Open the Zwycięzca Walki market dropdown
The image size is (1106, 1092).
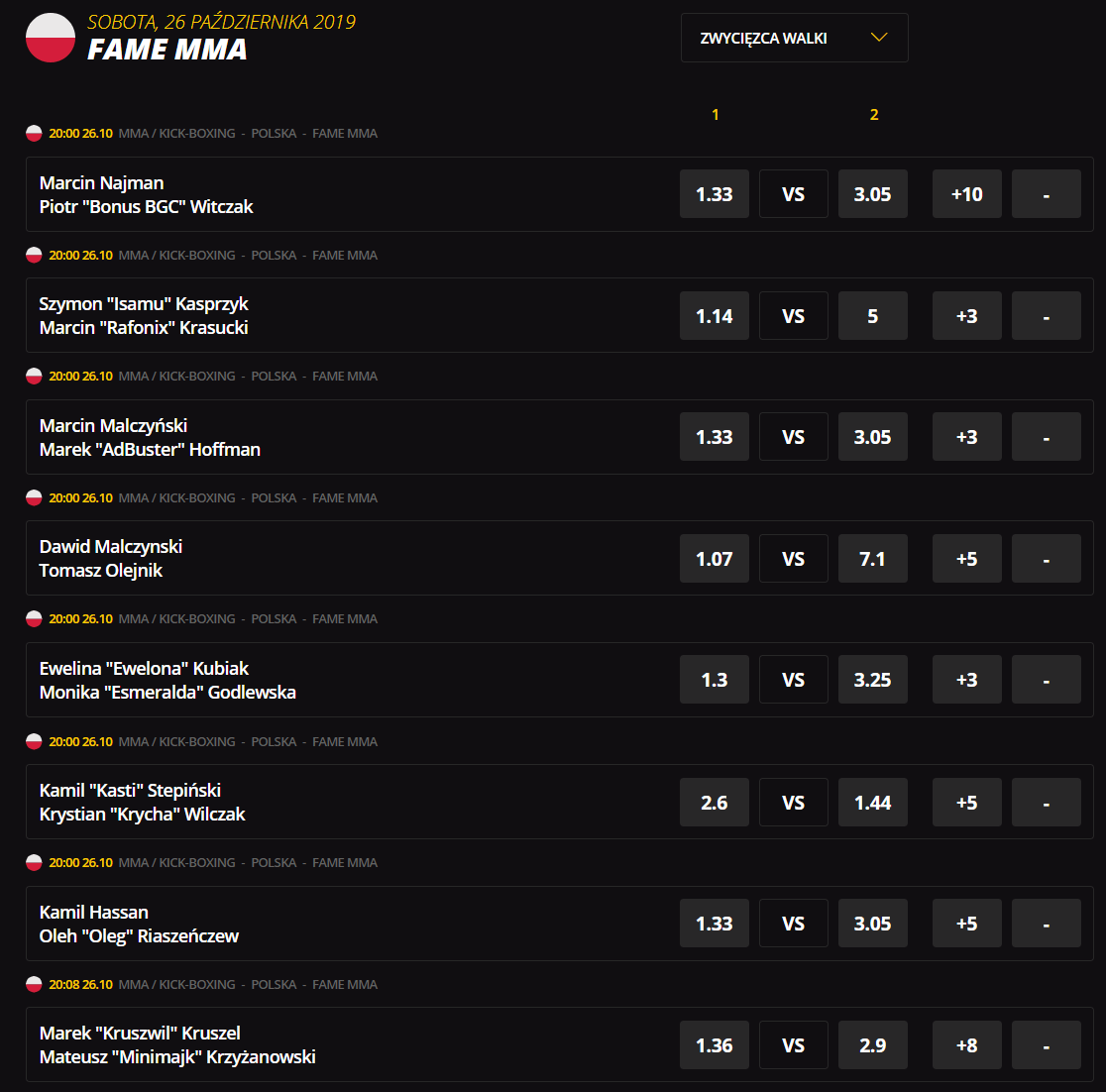pos(794,38)
